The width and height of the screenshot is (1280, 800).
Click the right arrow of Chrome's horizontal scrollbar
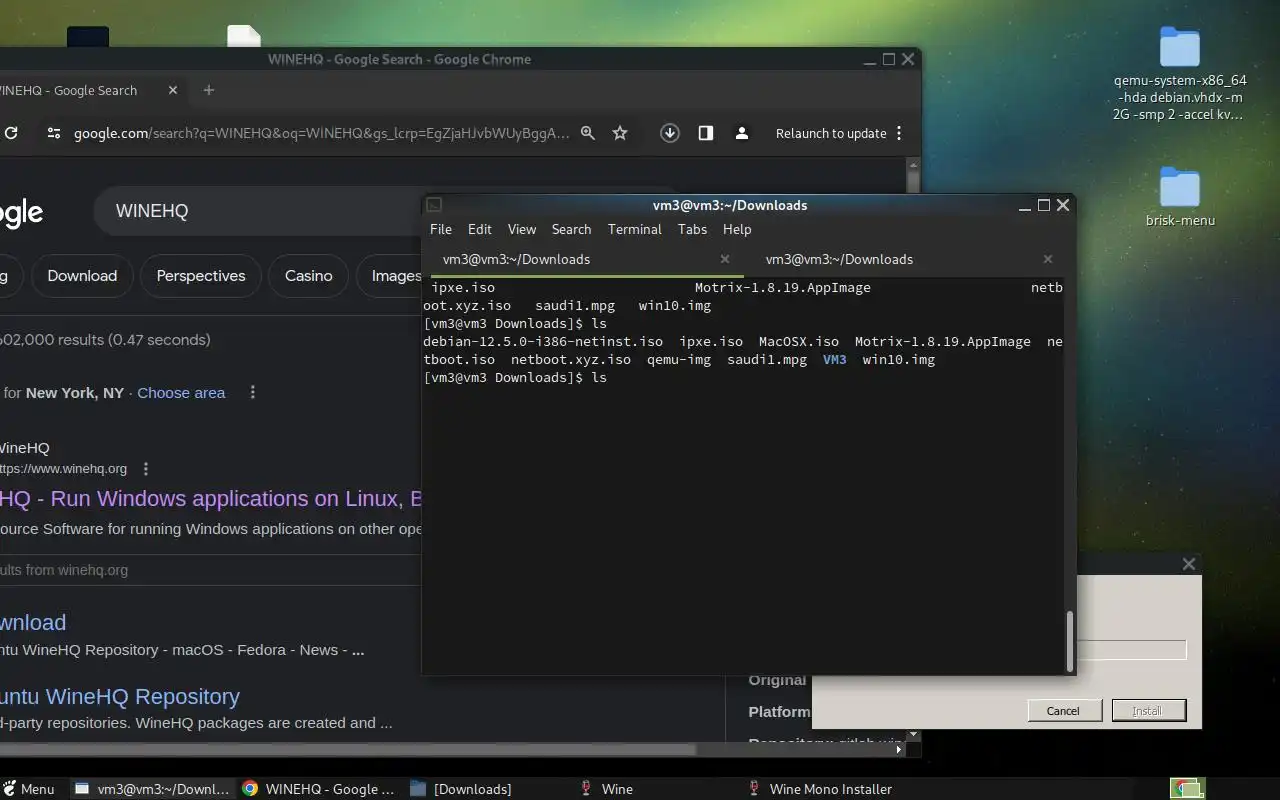click(898, 749)
